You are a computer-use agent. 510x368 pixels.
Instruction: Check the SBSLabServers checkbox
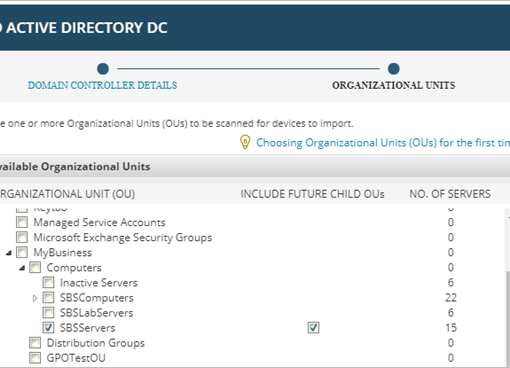(48, 313)
